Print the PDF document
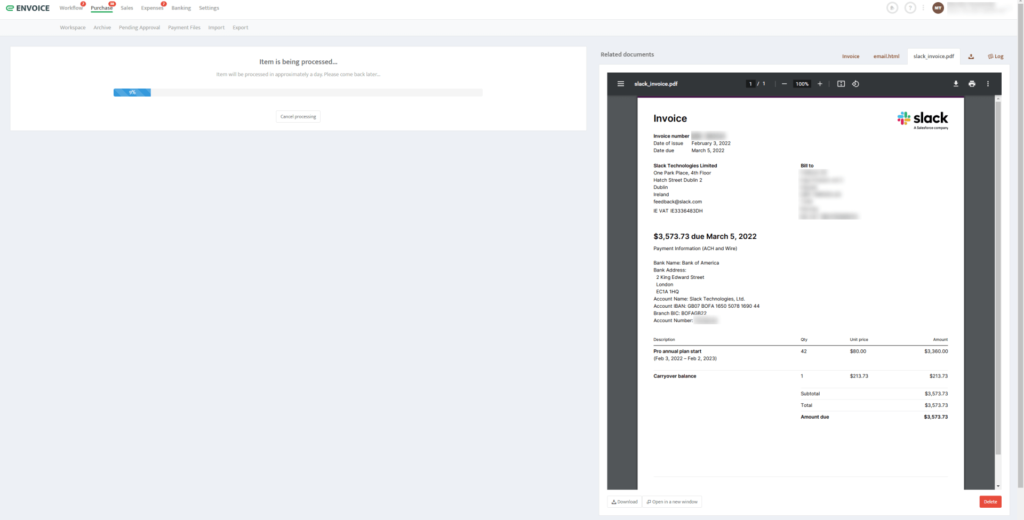The width and height of the screenshot is (1024, 520). pyautogui.click(x=972, y=84)
